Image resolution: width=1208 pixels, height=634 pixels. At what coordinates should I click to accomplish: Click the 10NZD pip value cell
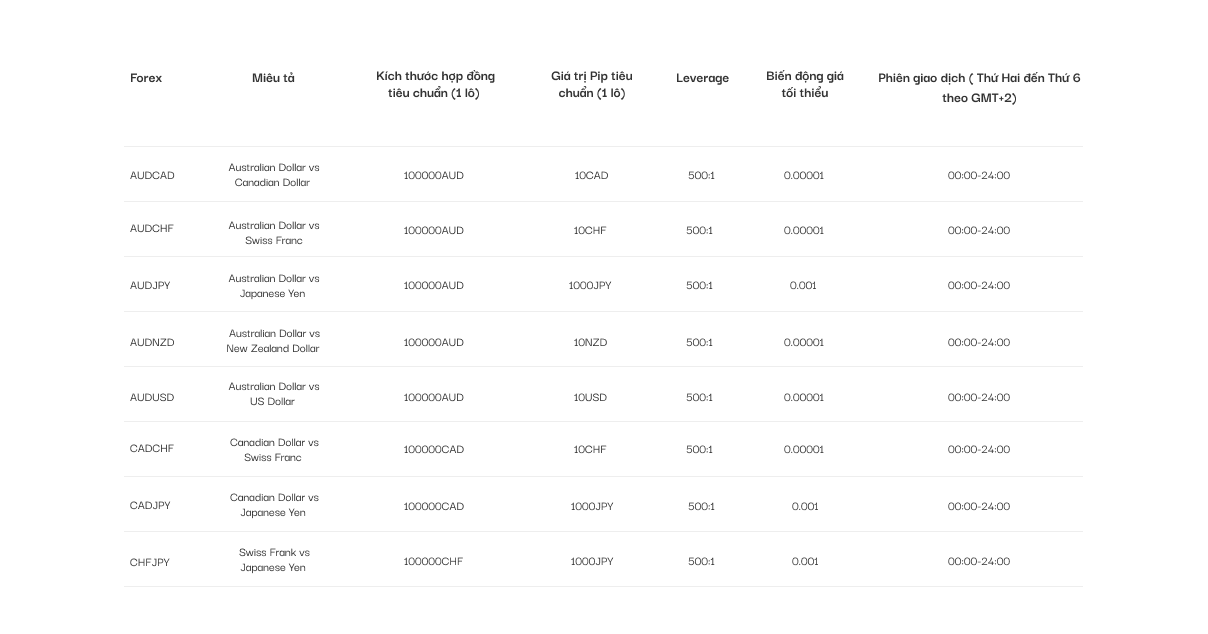[590, 342]
